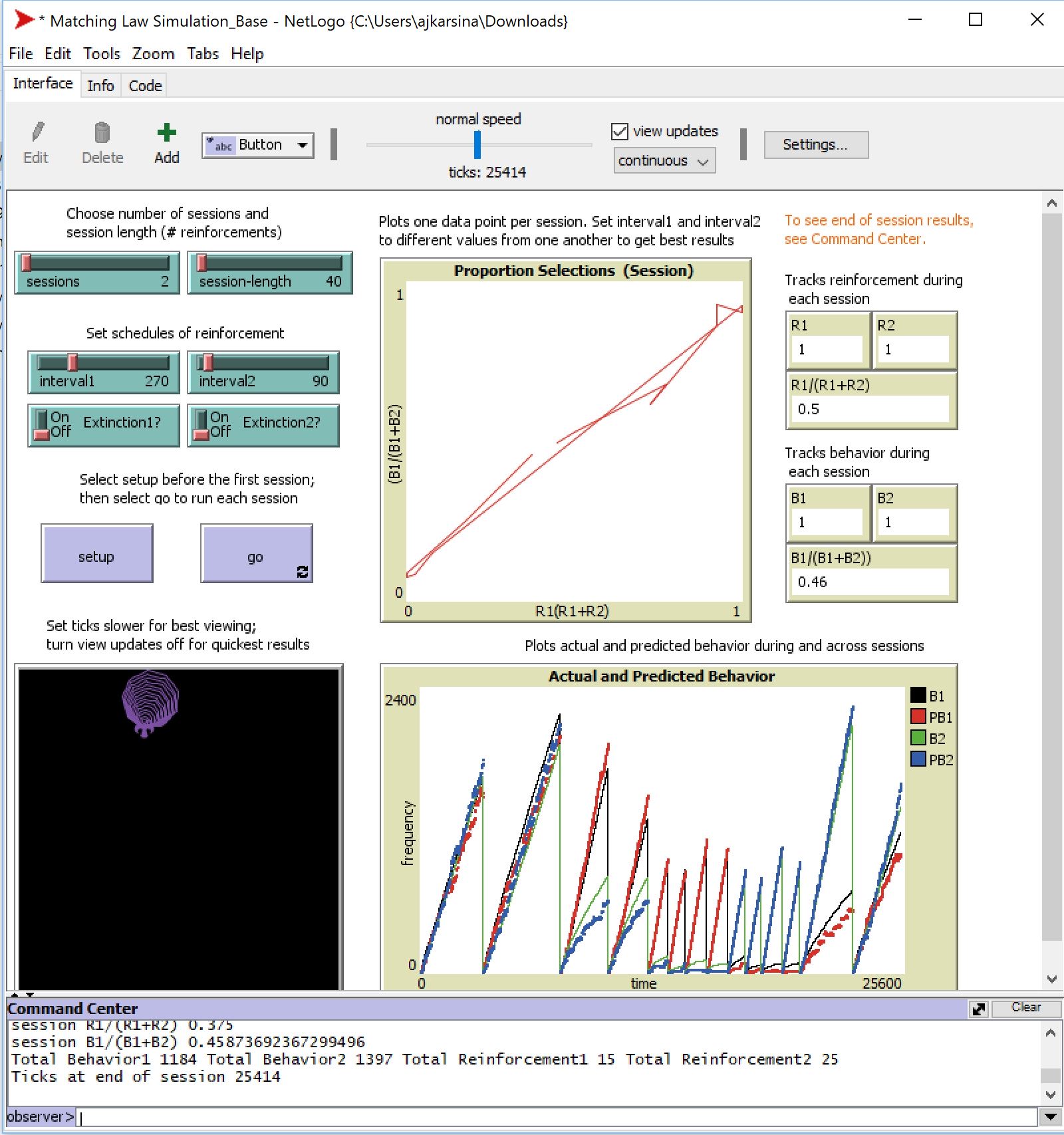Open the Tools menu
The image size is (1064, 1135).
[101, 54]
